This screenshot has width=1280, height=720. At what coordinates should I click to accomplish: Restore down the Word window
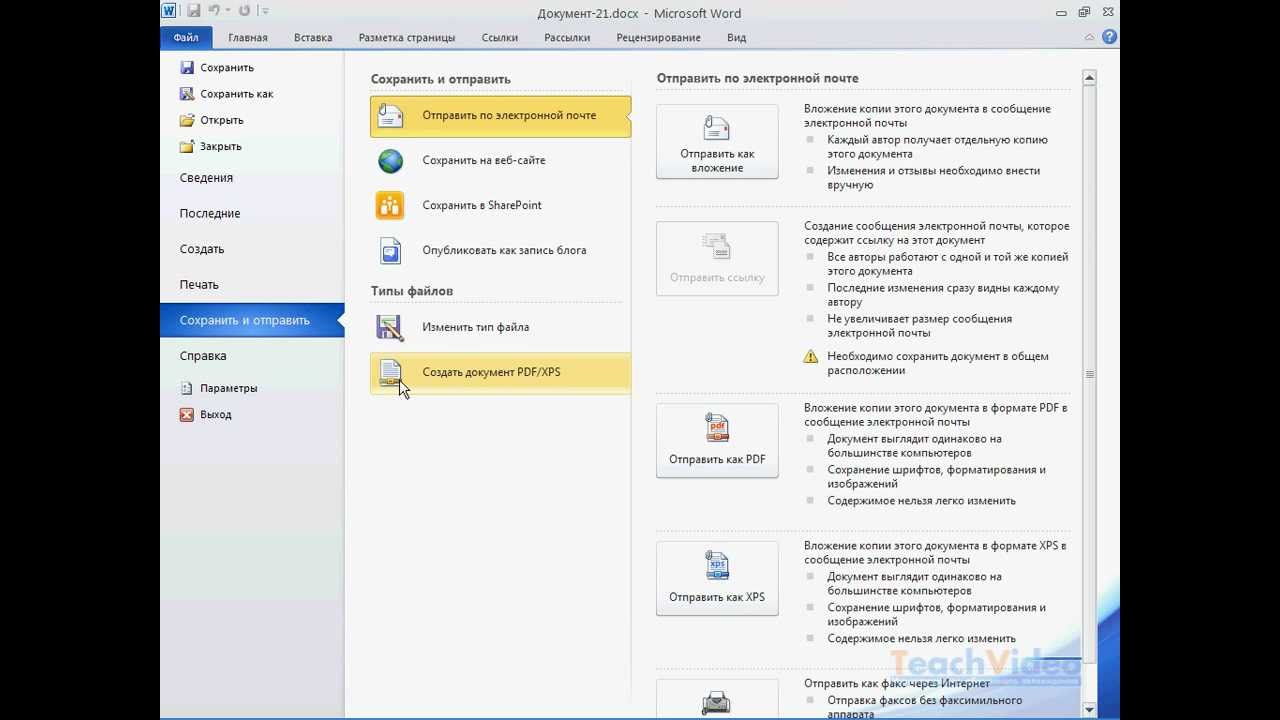[1085, 12]
